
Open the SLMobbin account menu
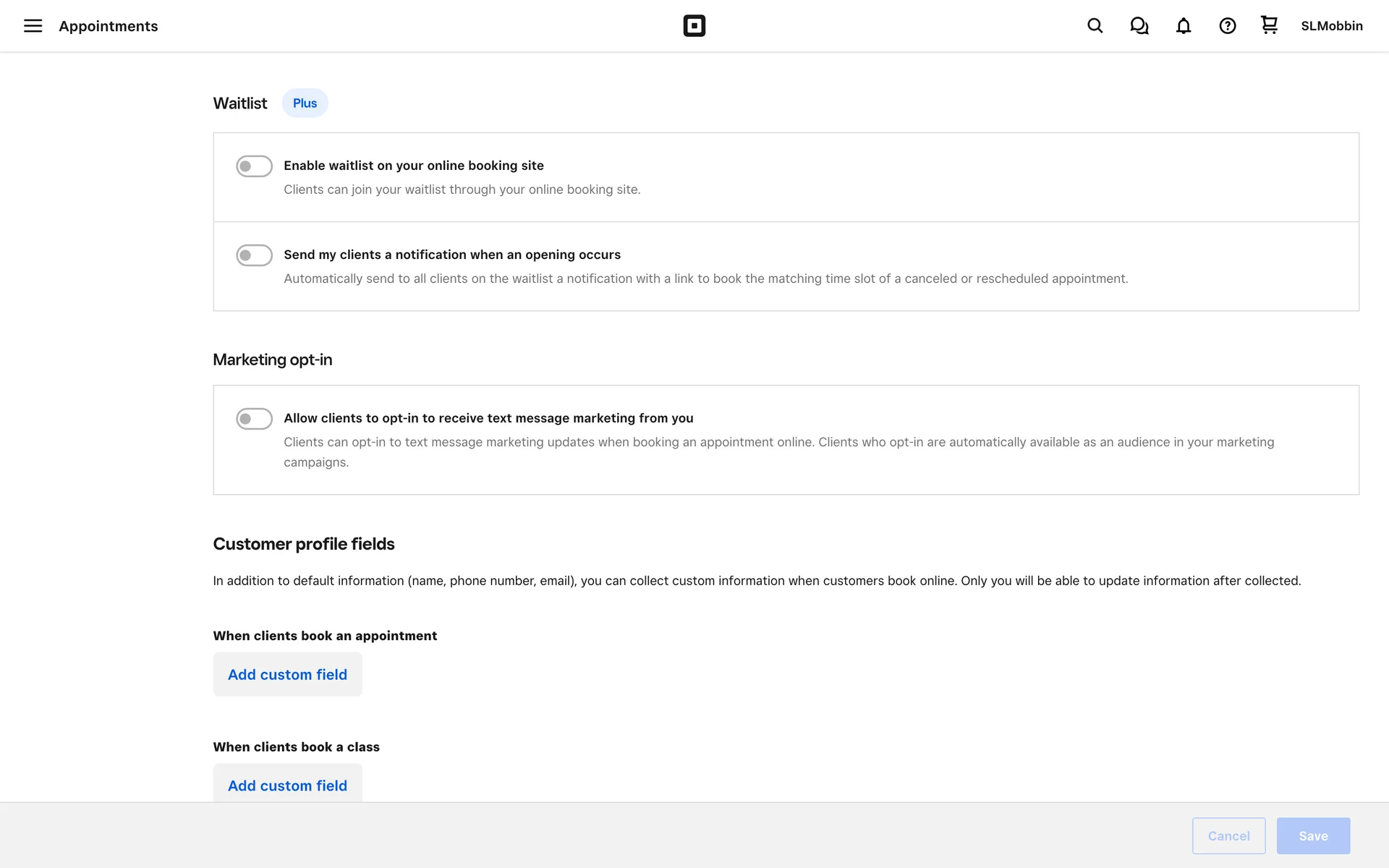point(1331,26)
